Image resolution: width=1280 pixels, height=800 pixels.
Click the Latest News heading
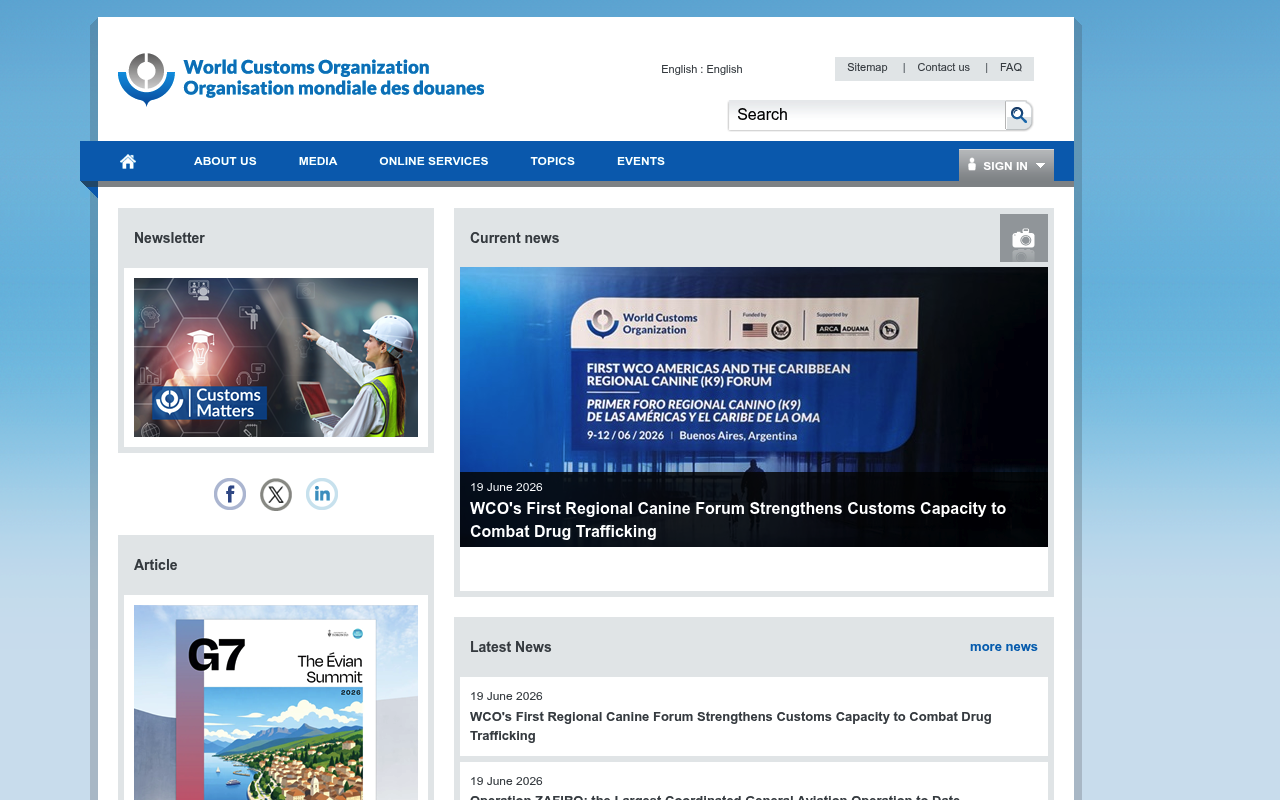(511, 647)
